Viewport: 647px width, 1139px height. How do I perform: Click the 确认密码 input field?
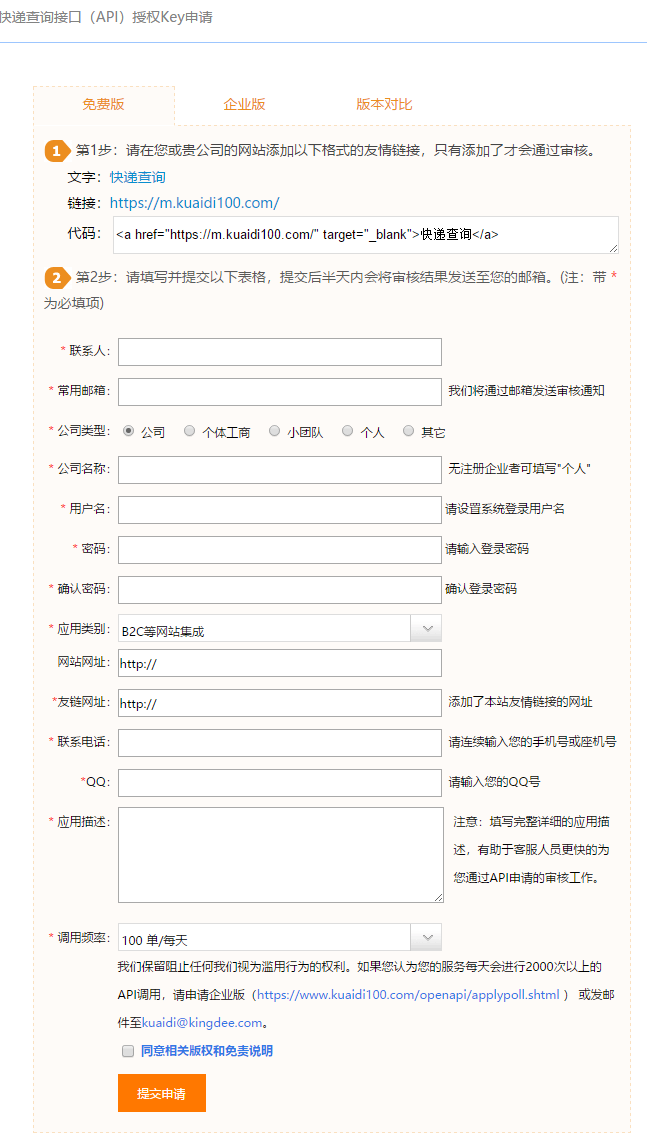280,590
